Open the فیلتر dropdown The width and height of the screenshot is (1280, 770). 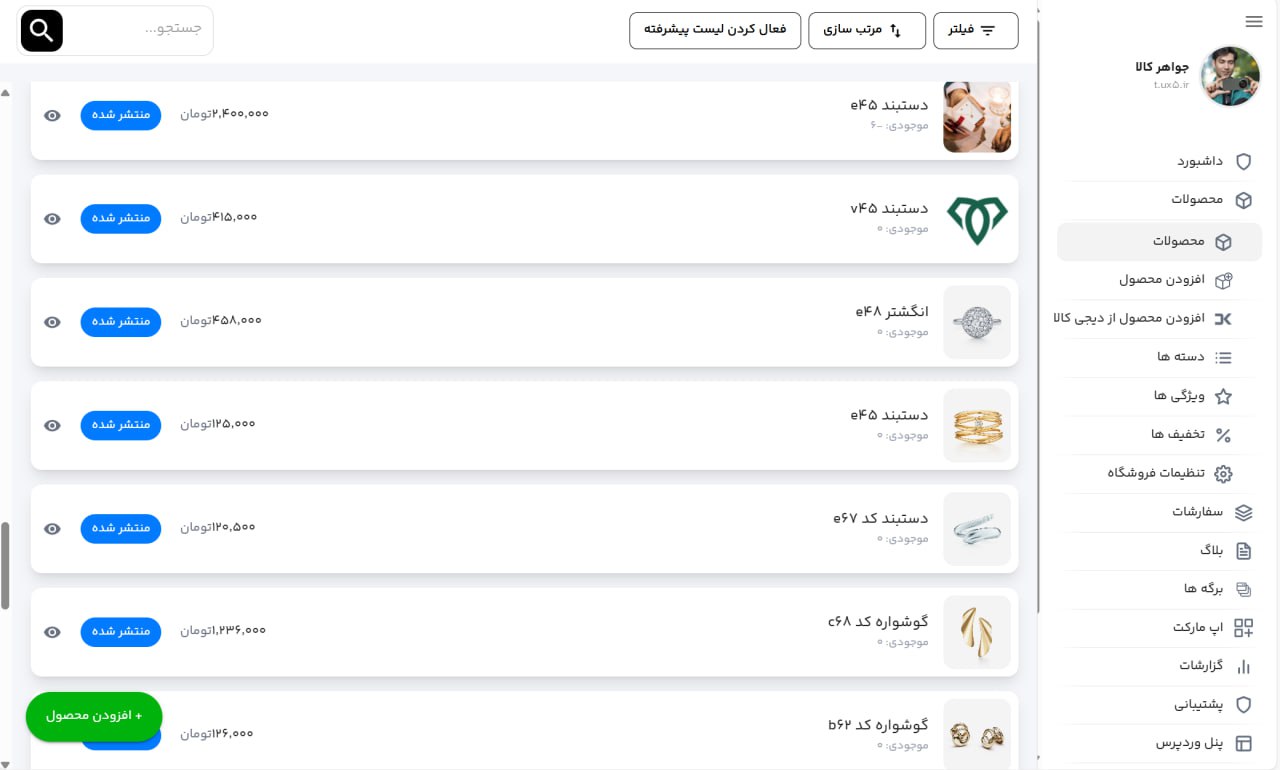(x=975, y=30)
